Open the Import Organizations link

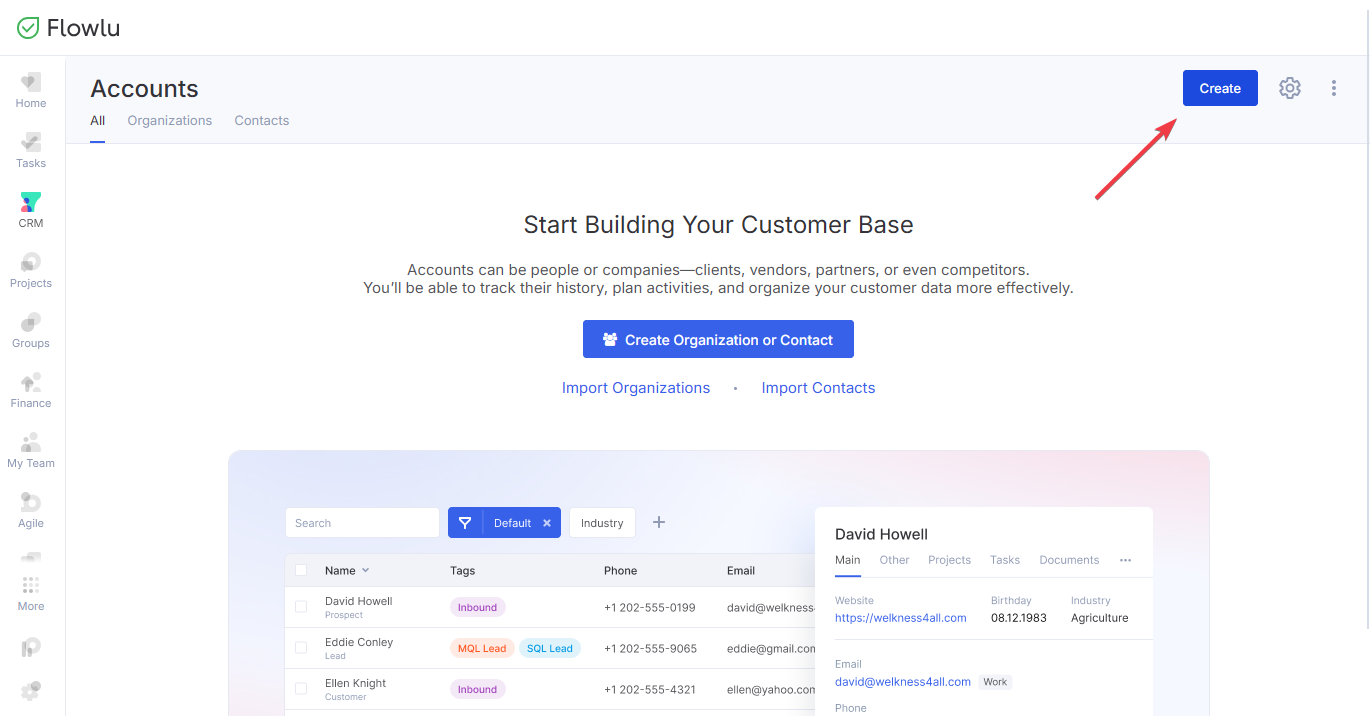point(636,388)
